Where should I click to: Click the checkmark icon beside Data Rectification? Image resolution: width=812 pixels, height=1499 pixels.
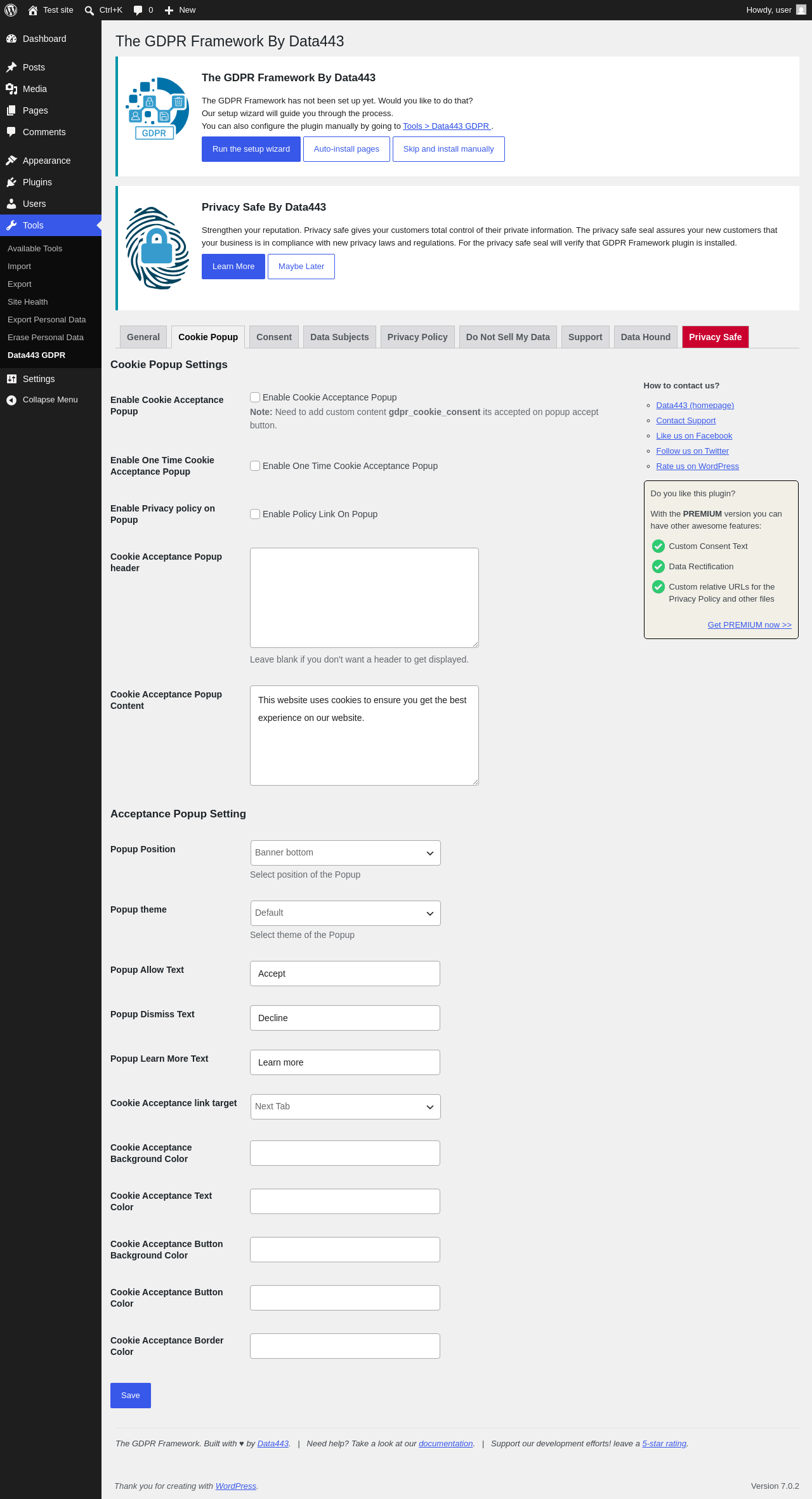coord(658,567)
